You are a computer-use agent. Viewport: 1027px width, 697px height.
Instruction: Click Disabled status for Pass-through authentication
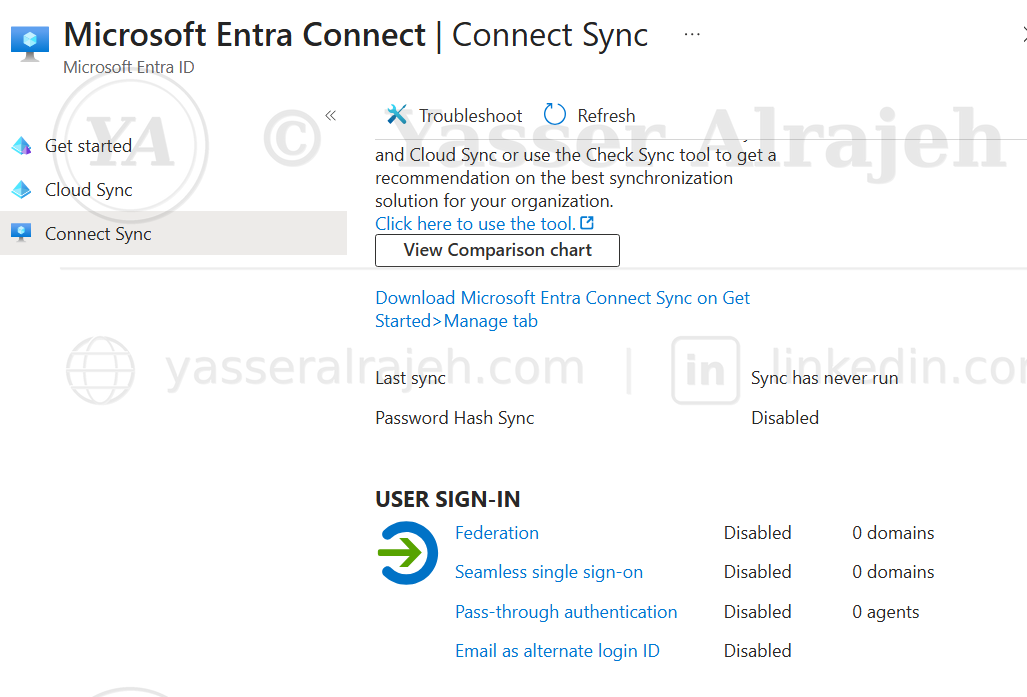(x=757, y=612)
